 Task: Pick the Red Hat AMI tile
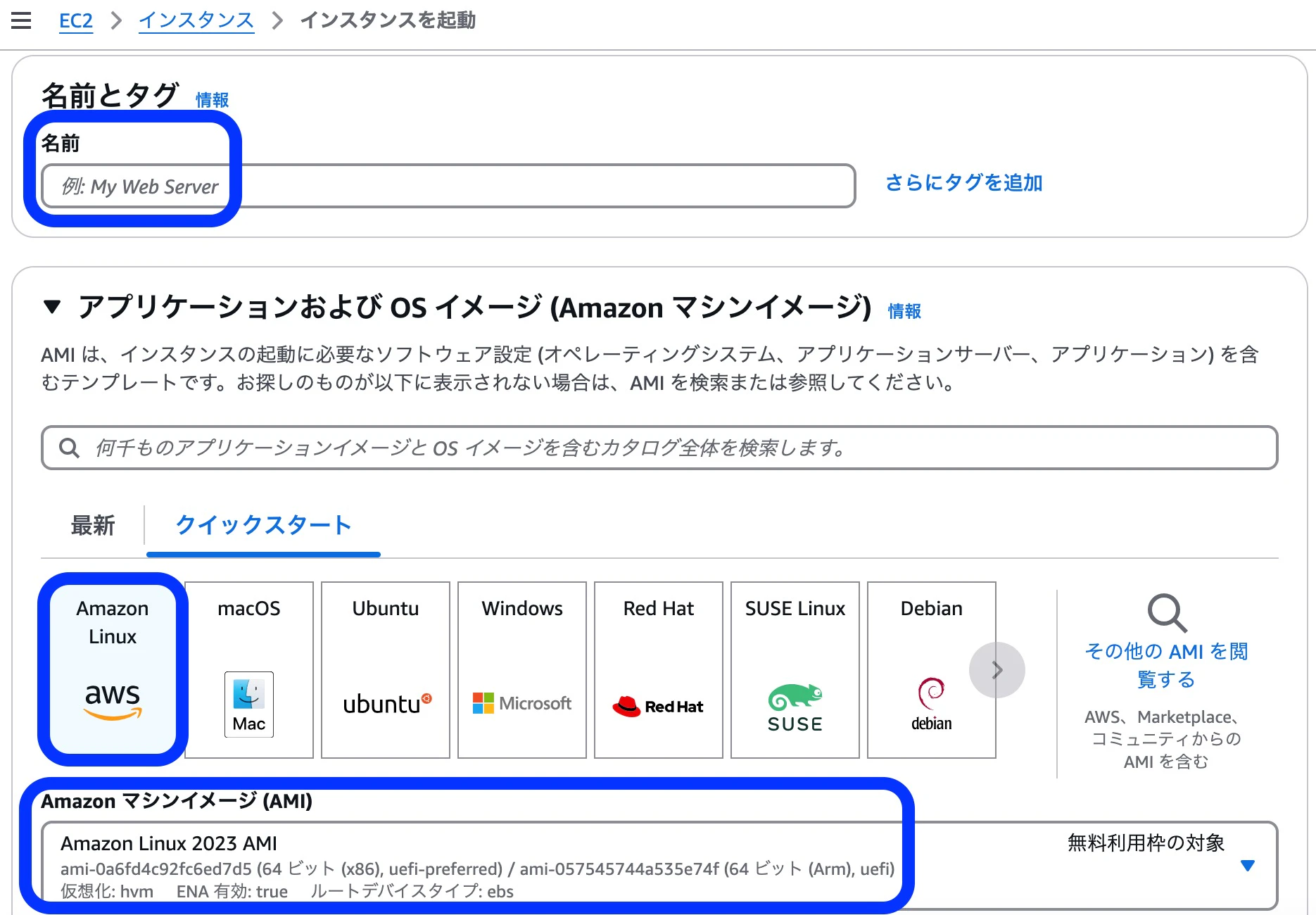(659, 669)
